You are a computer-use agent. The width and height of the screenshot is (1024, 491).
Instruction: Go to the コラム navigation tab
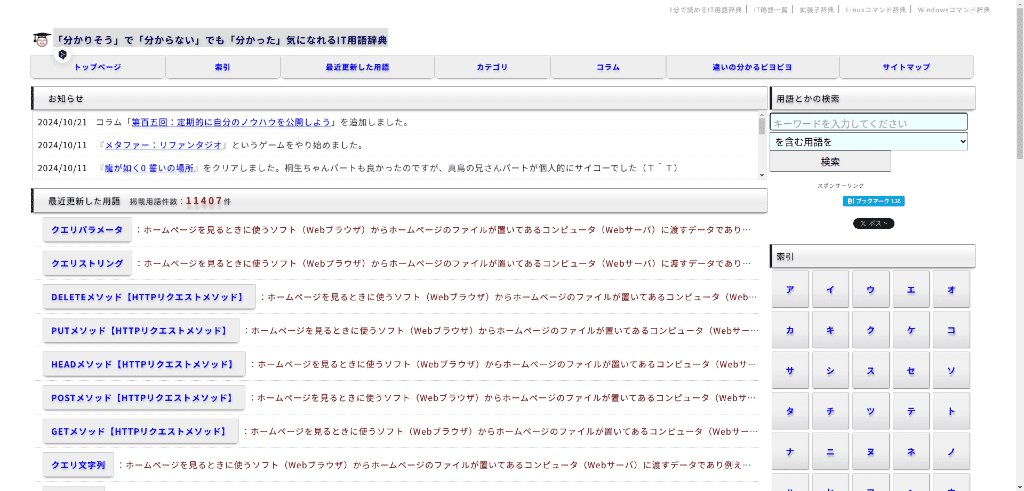click(607, 67)
